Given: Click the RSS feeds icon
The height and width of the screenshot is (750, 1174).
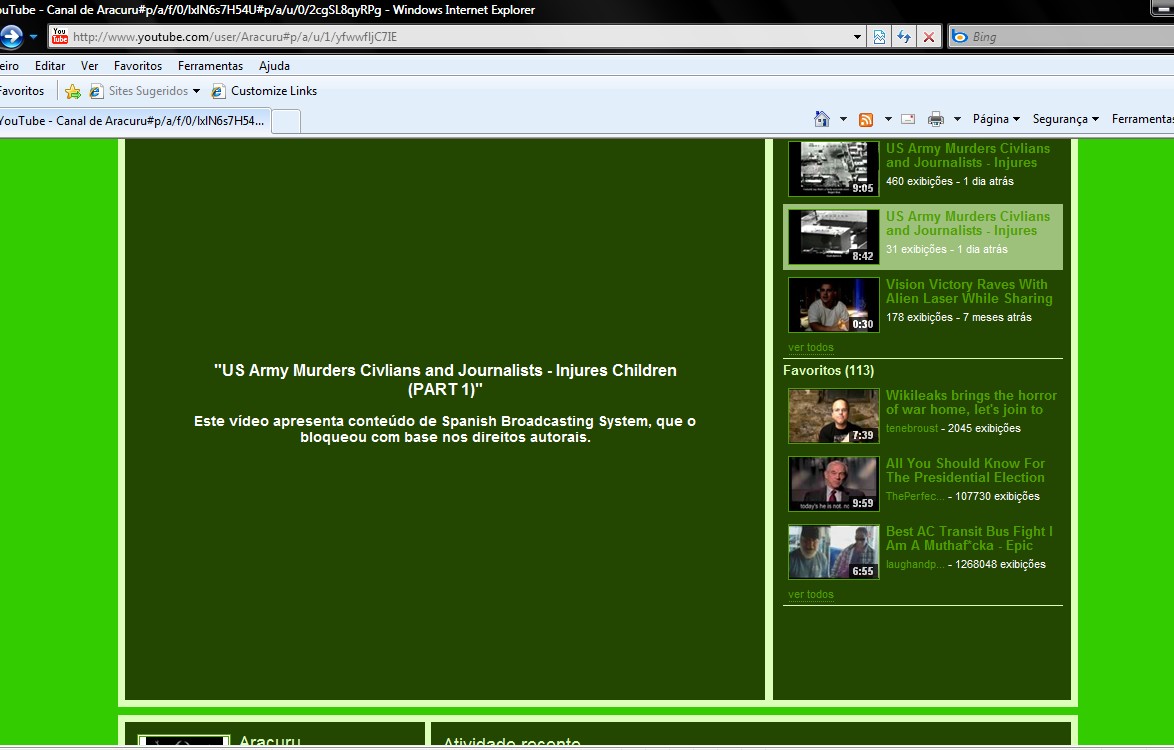Looking at the screenshot, I should [x=866, y=119].
